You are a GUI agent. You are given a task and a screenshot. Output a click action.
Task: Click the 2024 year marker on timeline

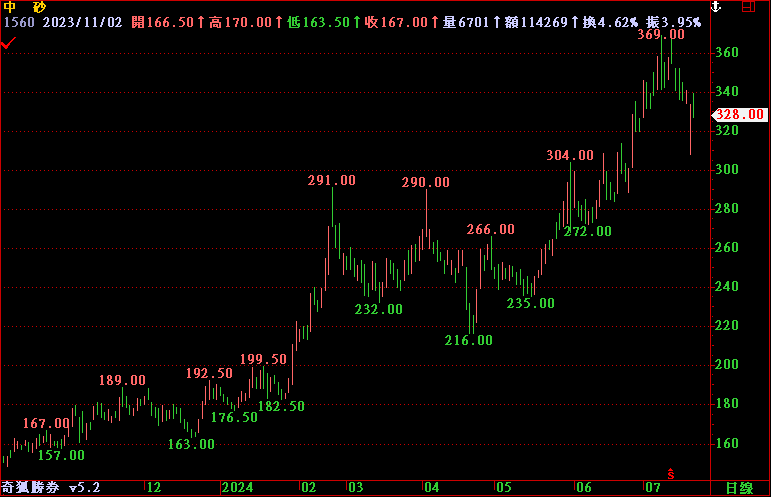click(x=237, y=488)
